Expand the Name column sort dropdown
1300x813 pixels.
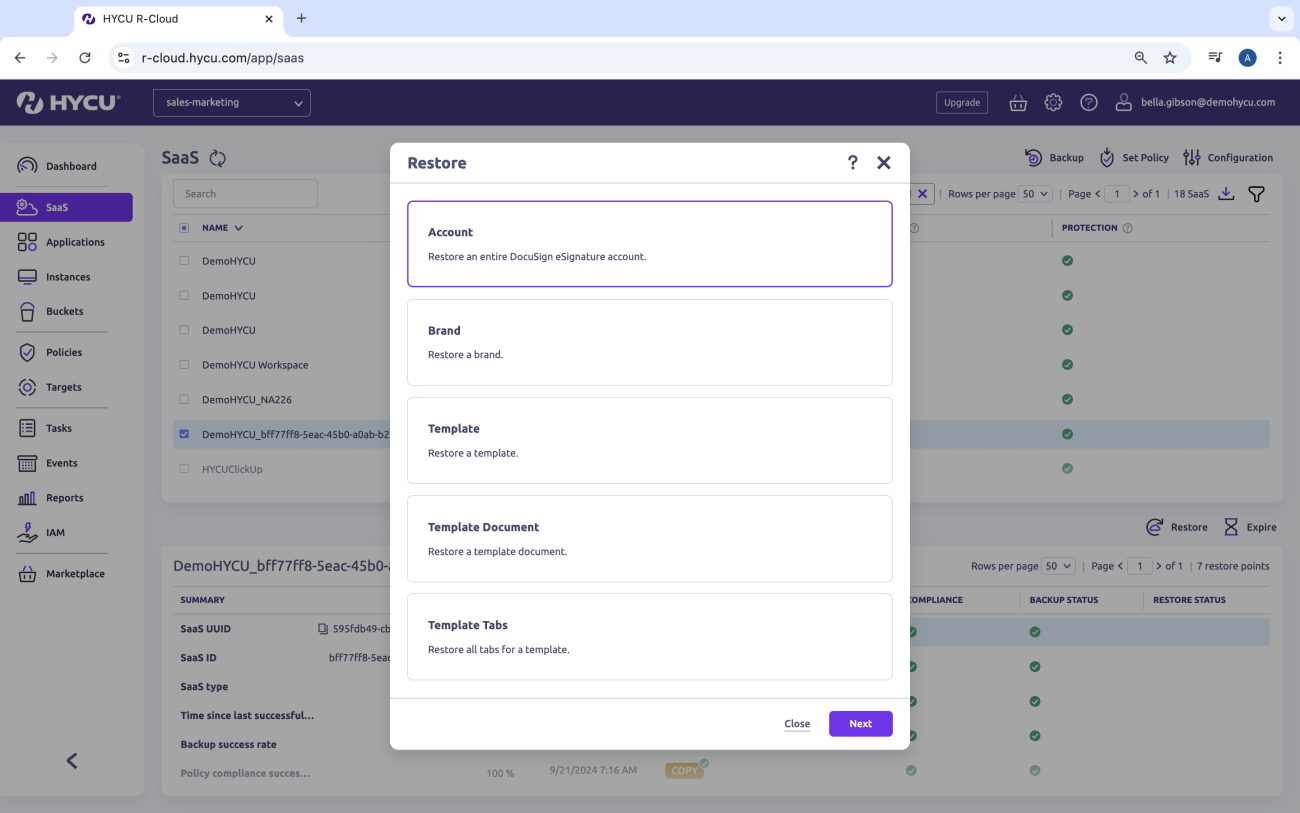point(237,227)
